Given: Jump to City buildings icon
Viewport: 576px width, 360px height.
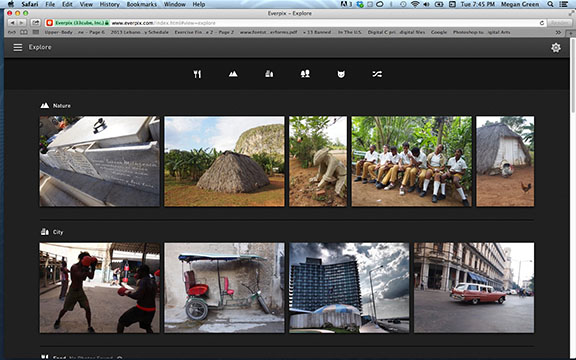Looking at the screenshot, I should (269, 74).
